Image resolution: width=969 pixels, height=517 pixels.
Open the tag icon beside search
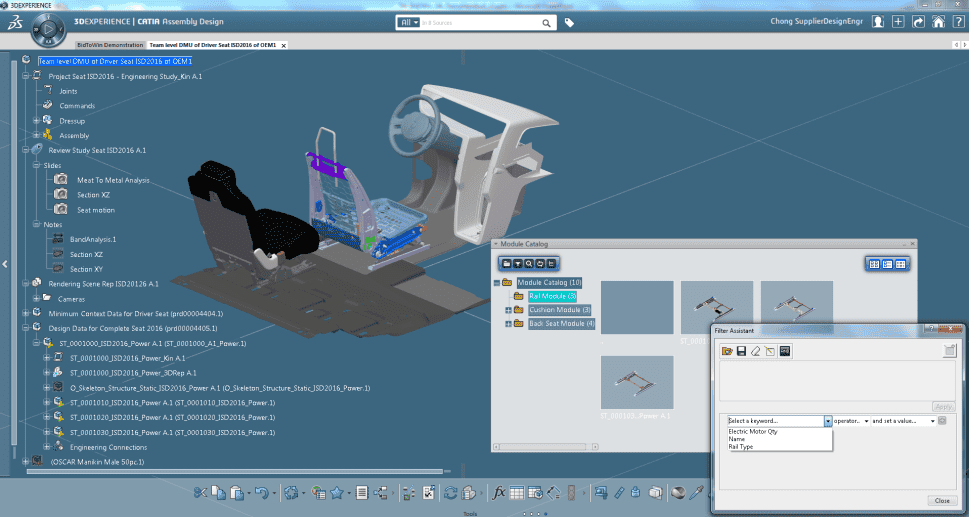569,23
